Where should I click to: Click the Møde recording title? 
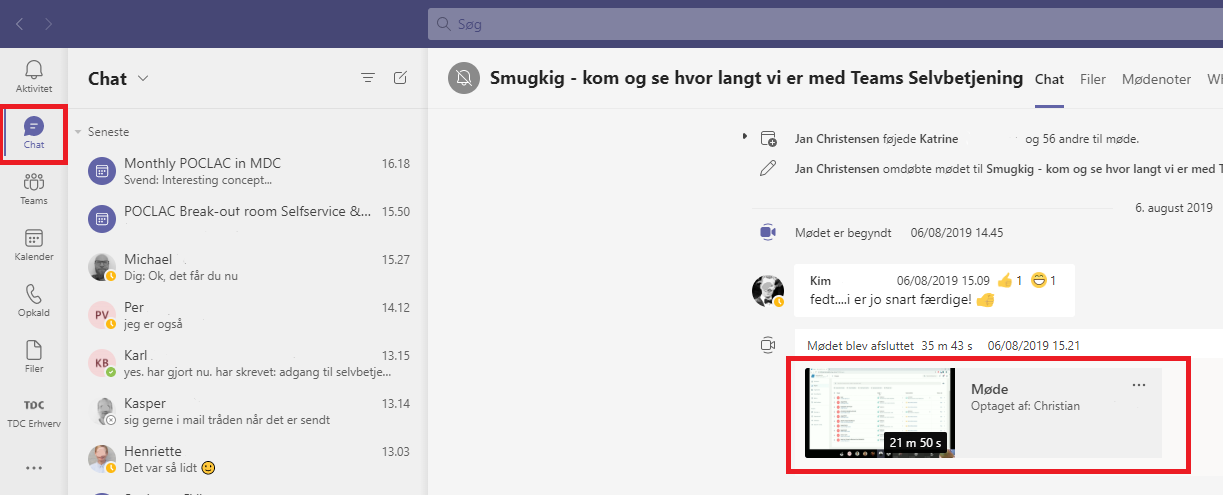click(x=990, y=388)
